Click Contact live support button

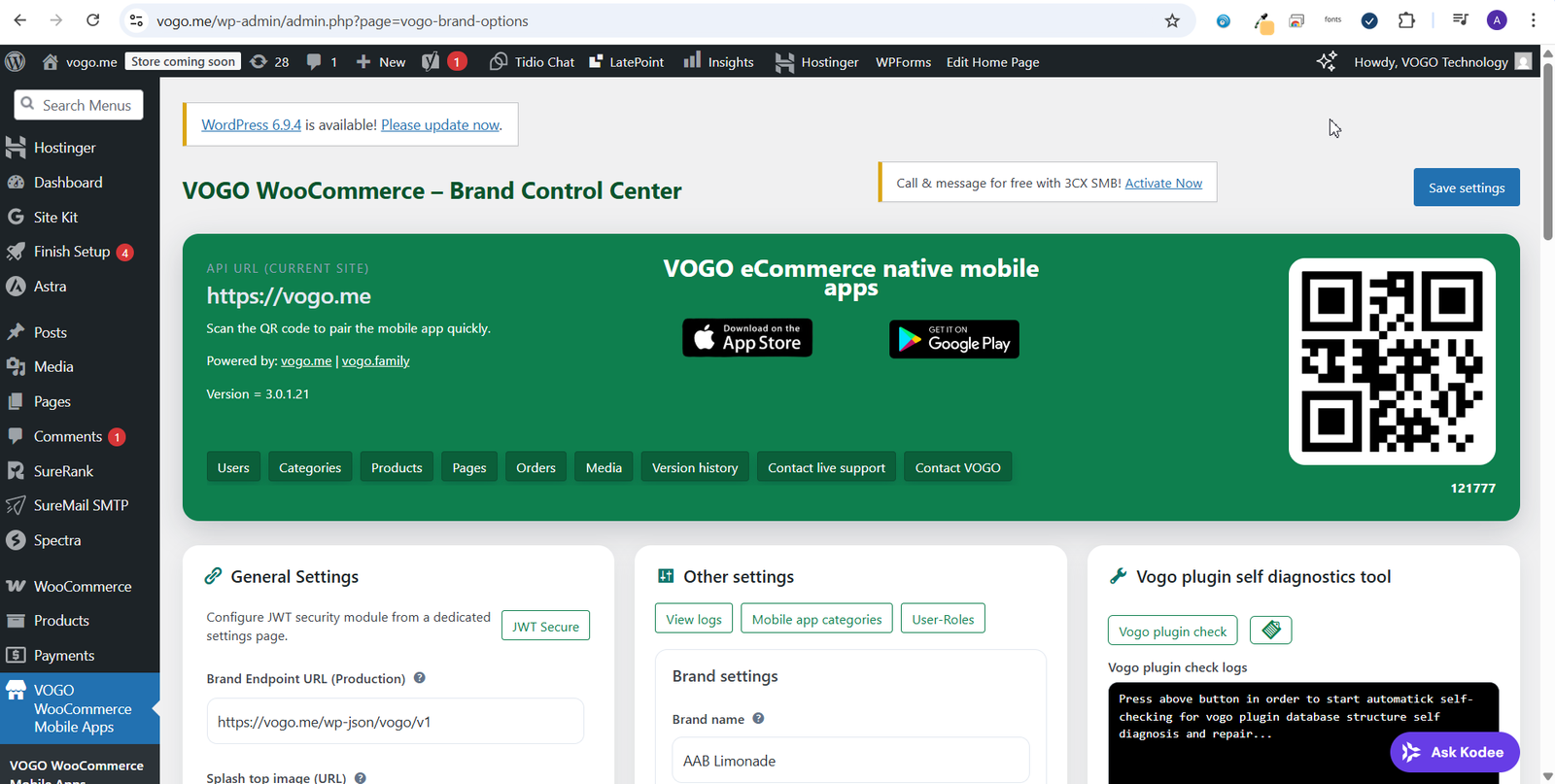tap(826, 467)
